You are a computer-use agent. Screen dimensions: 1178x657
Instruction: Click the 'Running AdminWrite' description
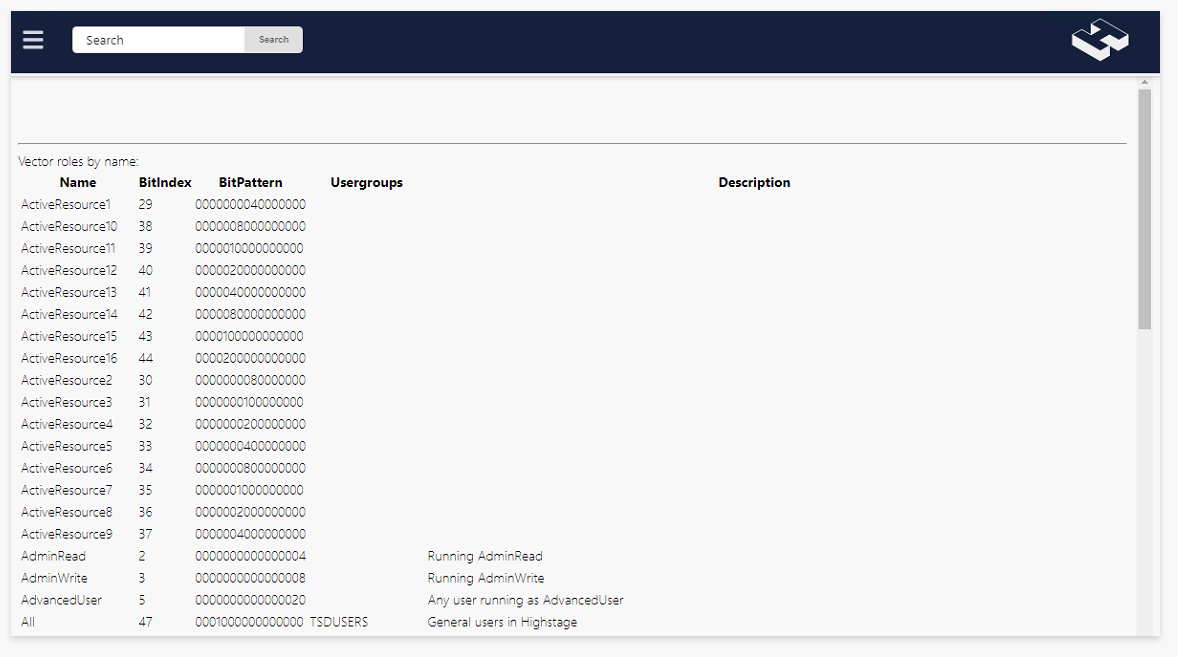pyautogui.click(x=486, y=578)
